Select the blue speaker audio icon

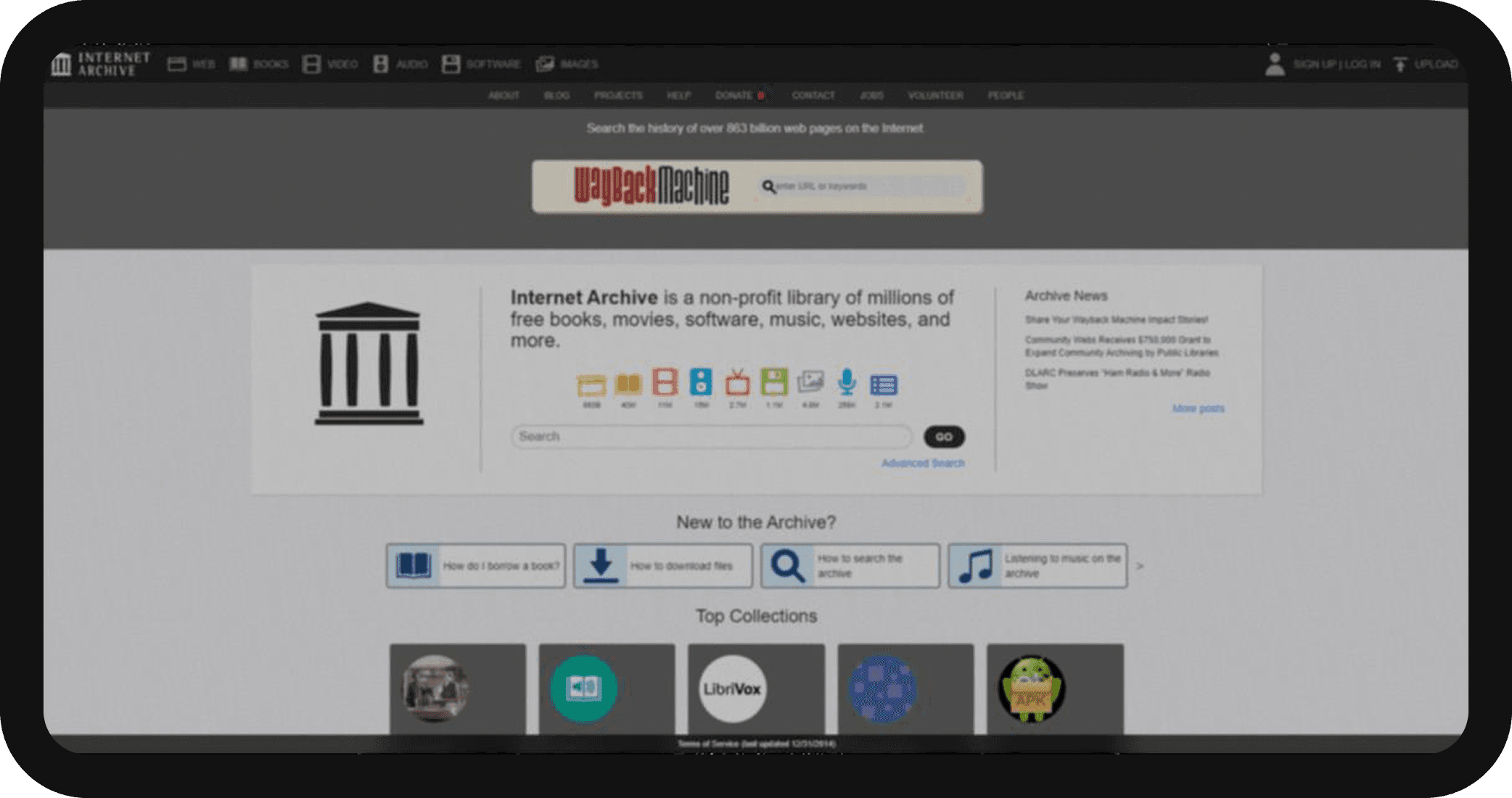coord(701,382)
